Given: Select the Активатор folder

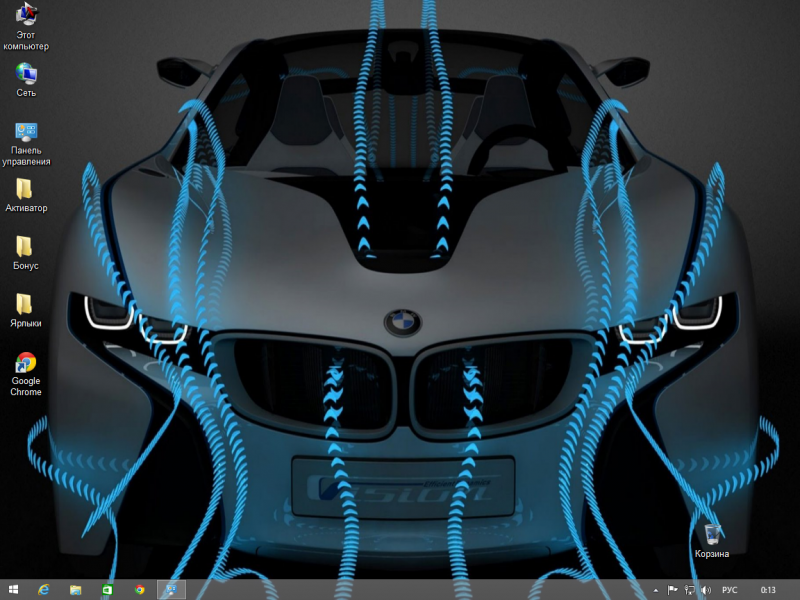Looking at the screenshot, I should (26, 195).
